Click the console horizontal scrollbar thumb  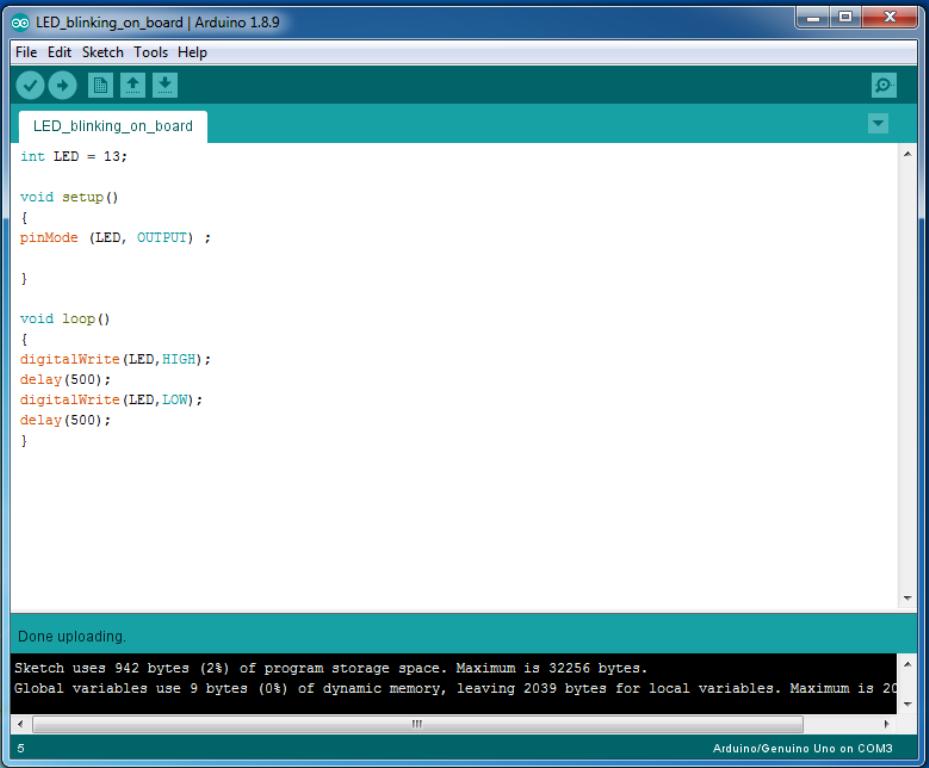coord(418,724)
